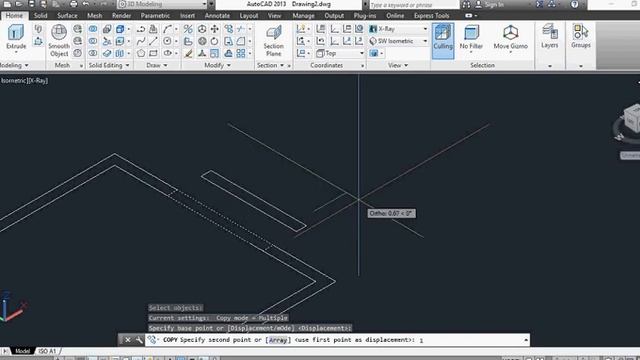Viewport: 640px width, 360px height.
Task: Click the command history up arrow
Action: pyautogui.click(x=526, y=340)
